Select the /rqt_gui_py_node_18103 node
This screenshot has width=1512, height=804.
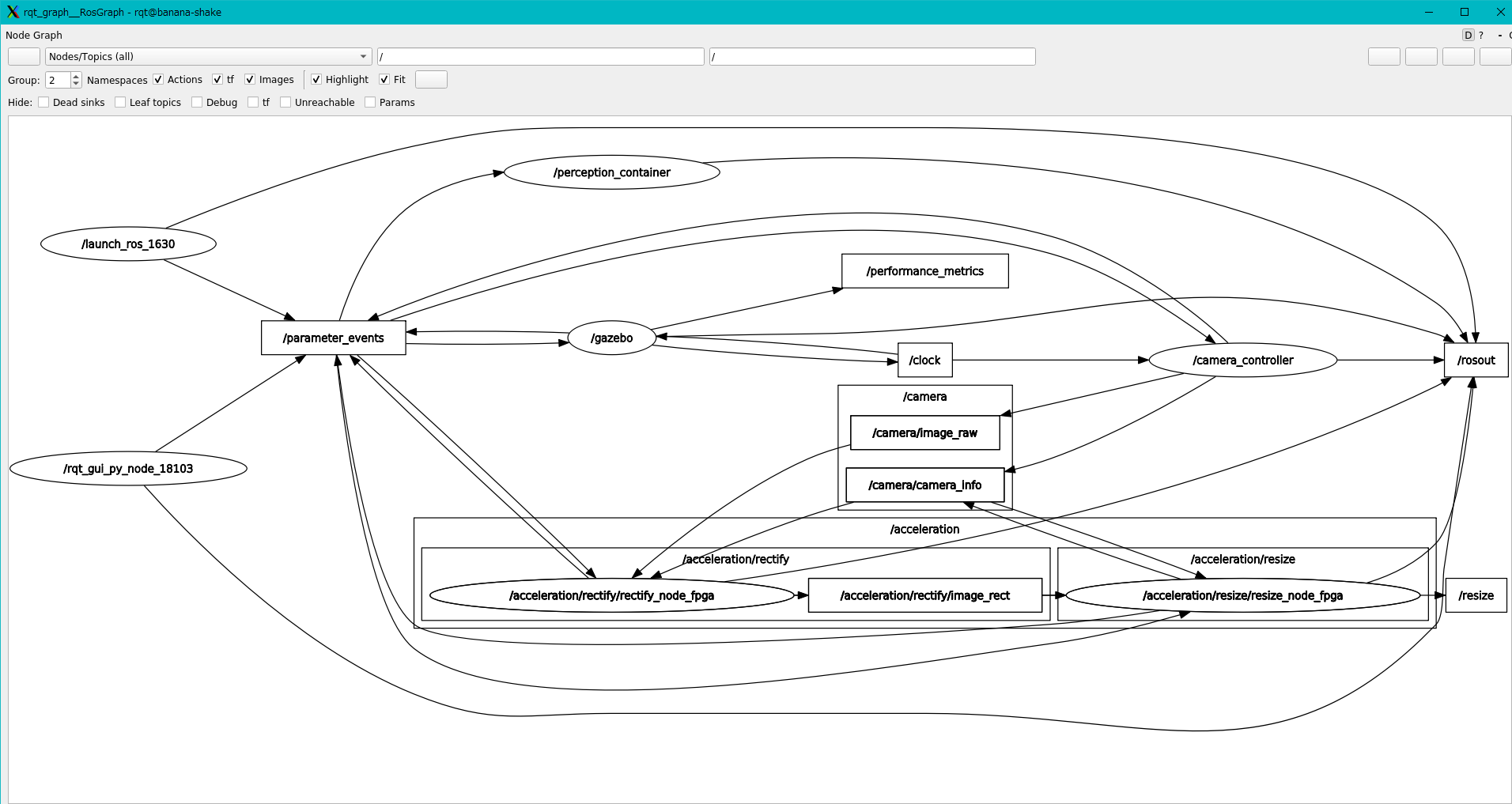click(x=128, y=468)
